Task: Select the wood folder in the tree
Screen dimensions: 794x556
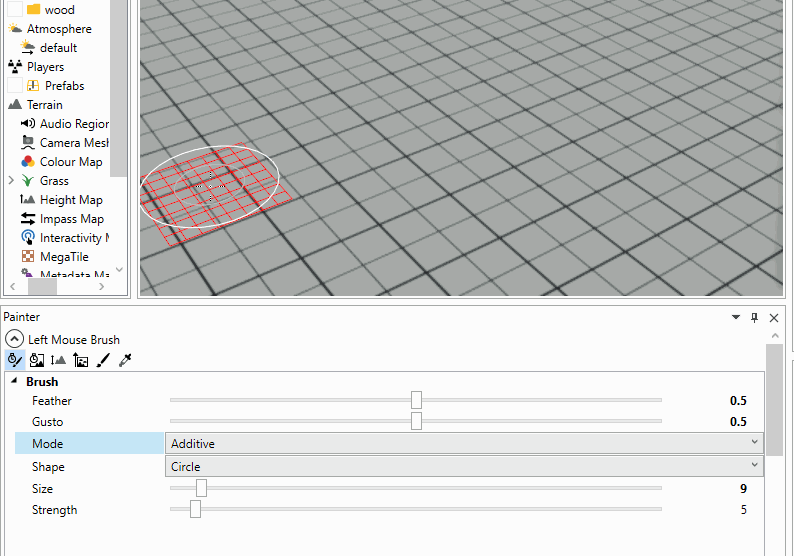Action: [x=59, y=10]
